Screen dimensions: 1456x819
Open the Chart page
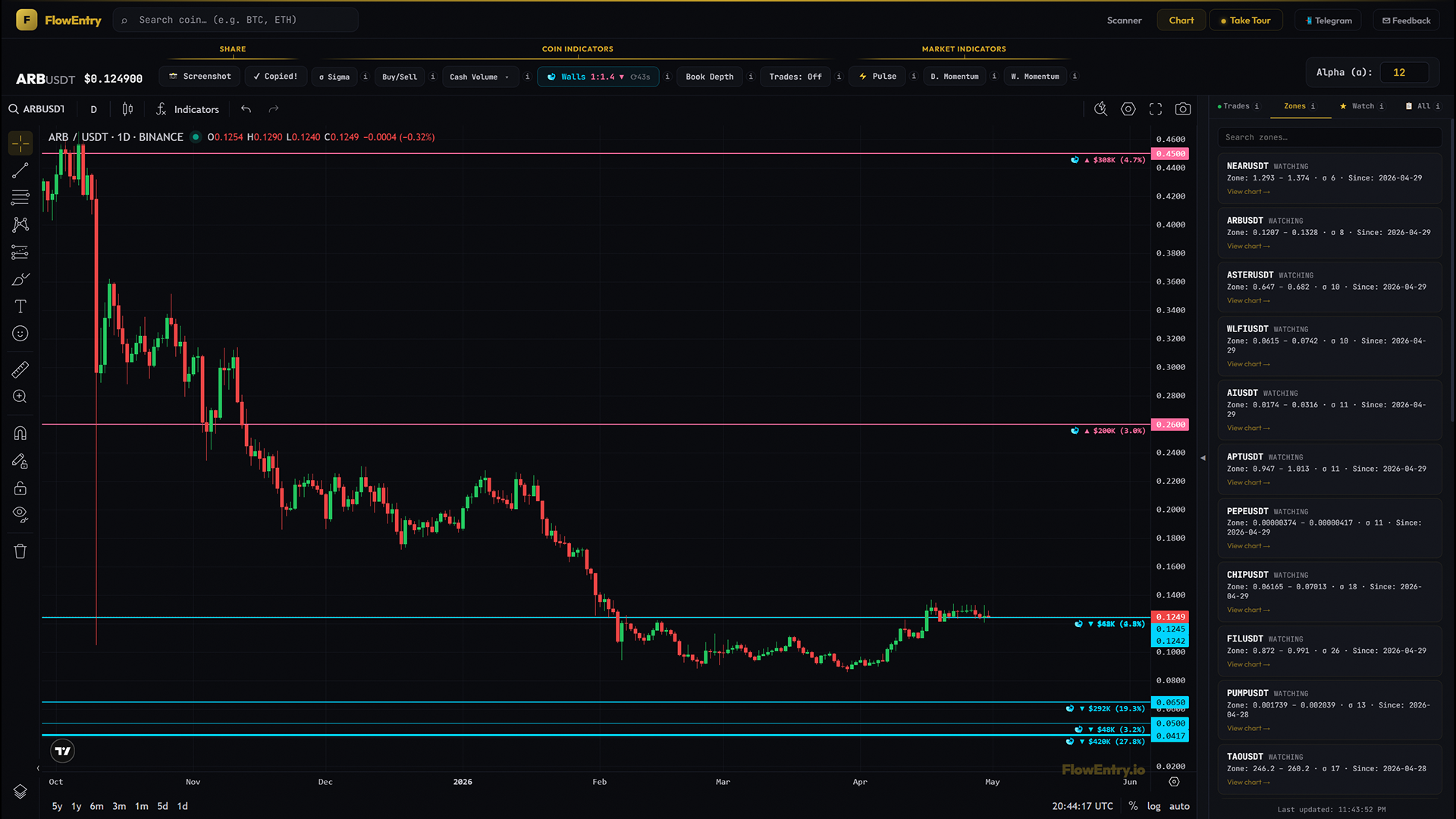[x=1181, y=20]
